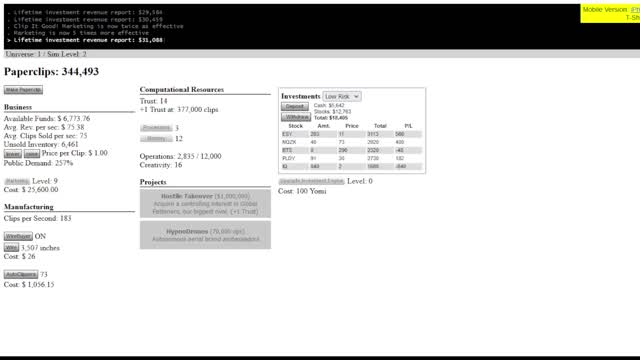Lower the price per clip

tap(13, 154)
